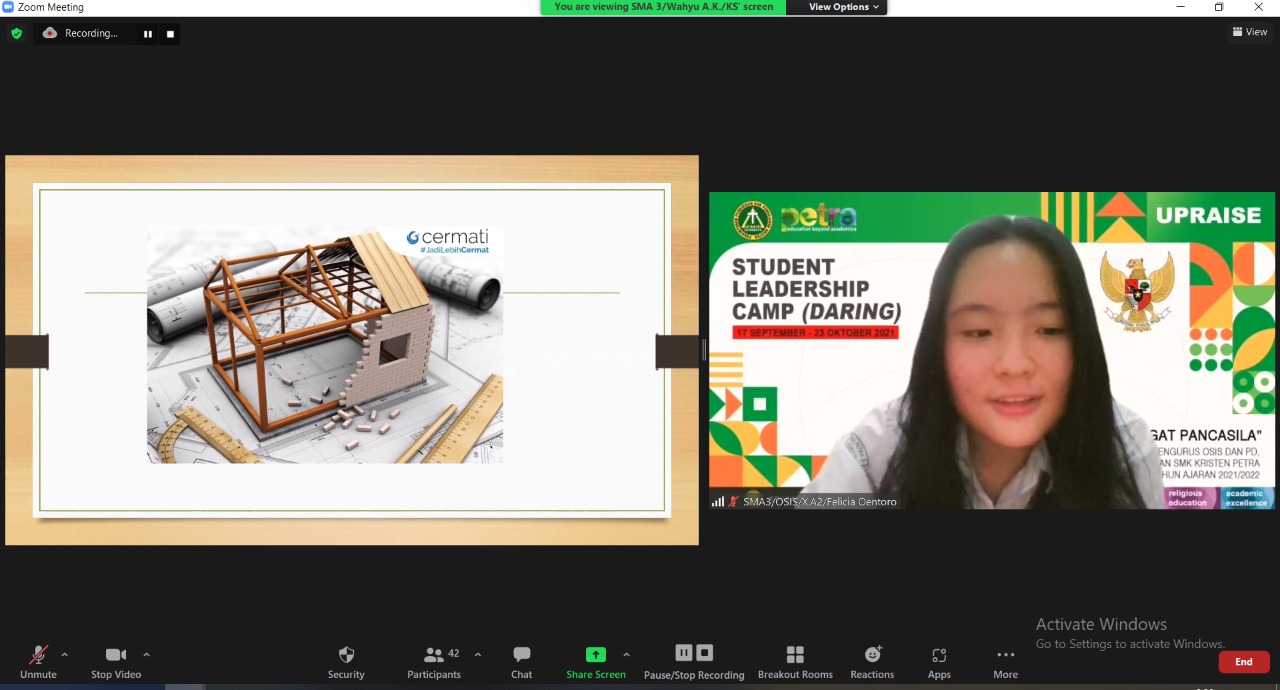Click Felicia Gentoro's video tile
This screenshot has height=690, width=1280.
click(992, 350)
